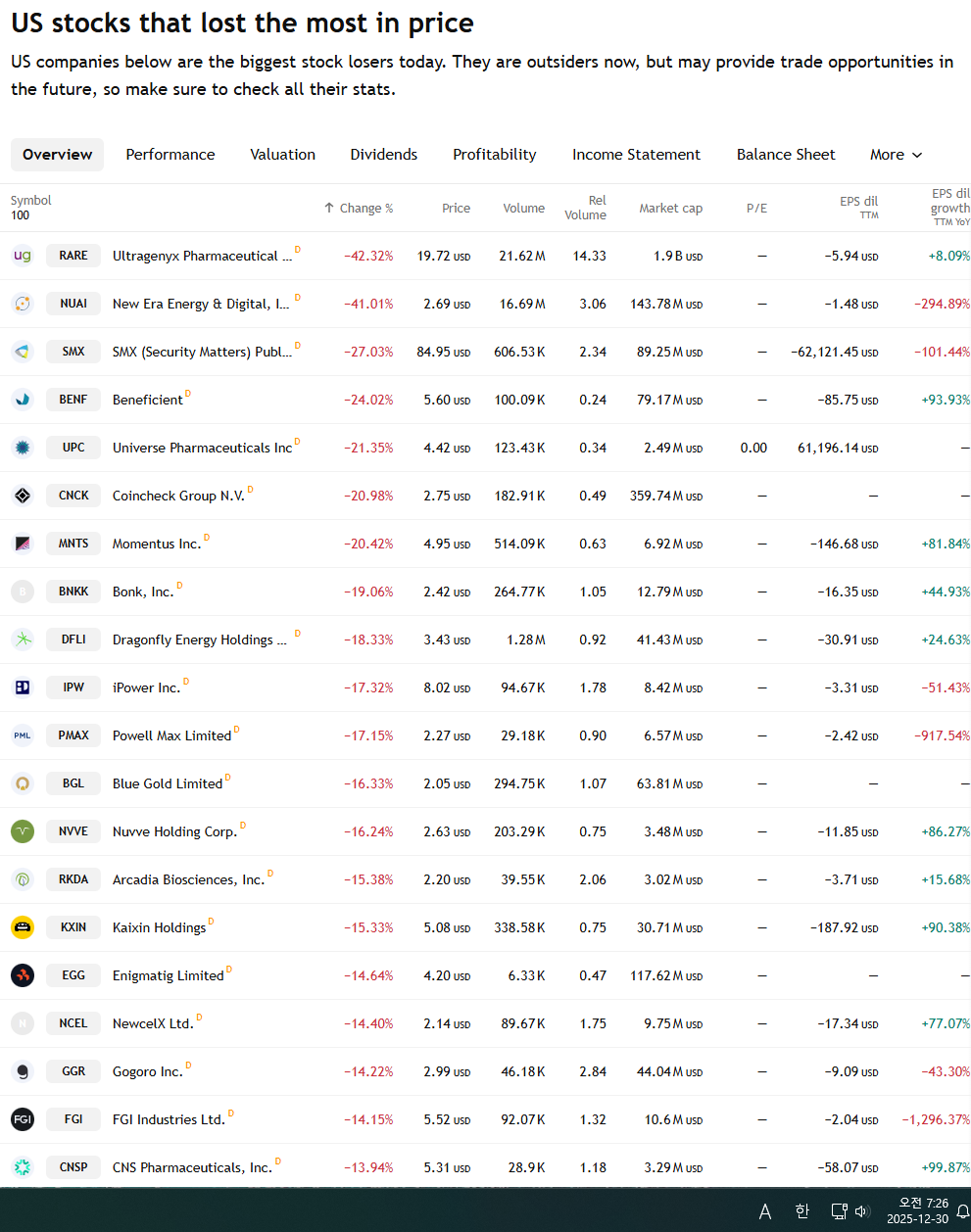Click the NCEL NewcelX logo icon
The width and height of the screenshot is (971, 1232).
23,1023
